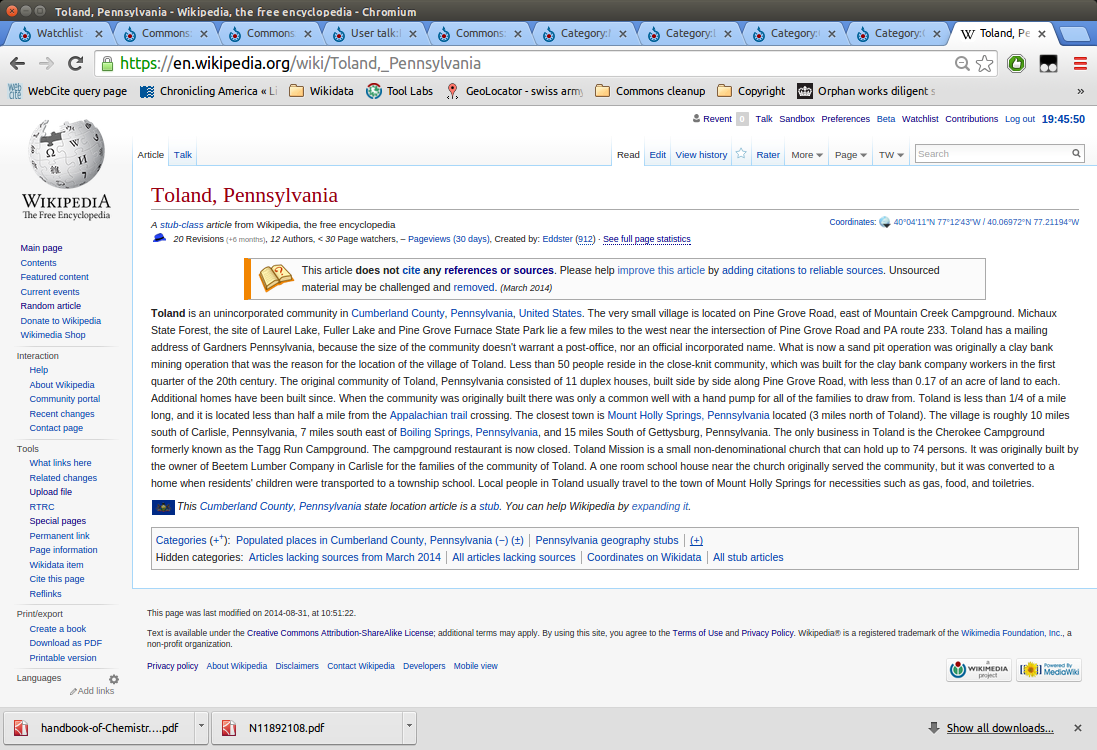This screenshot has height=750, width=1097.
Task: Click the notifications counter next to Revent
Action: [742, 119]
